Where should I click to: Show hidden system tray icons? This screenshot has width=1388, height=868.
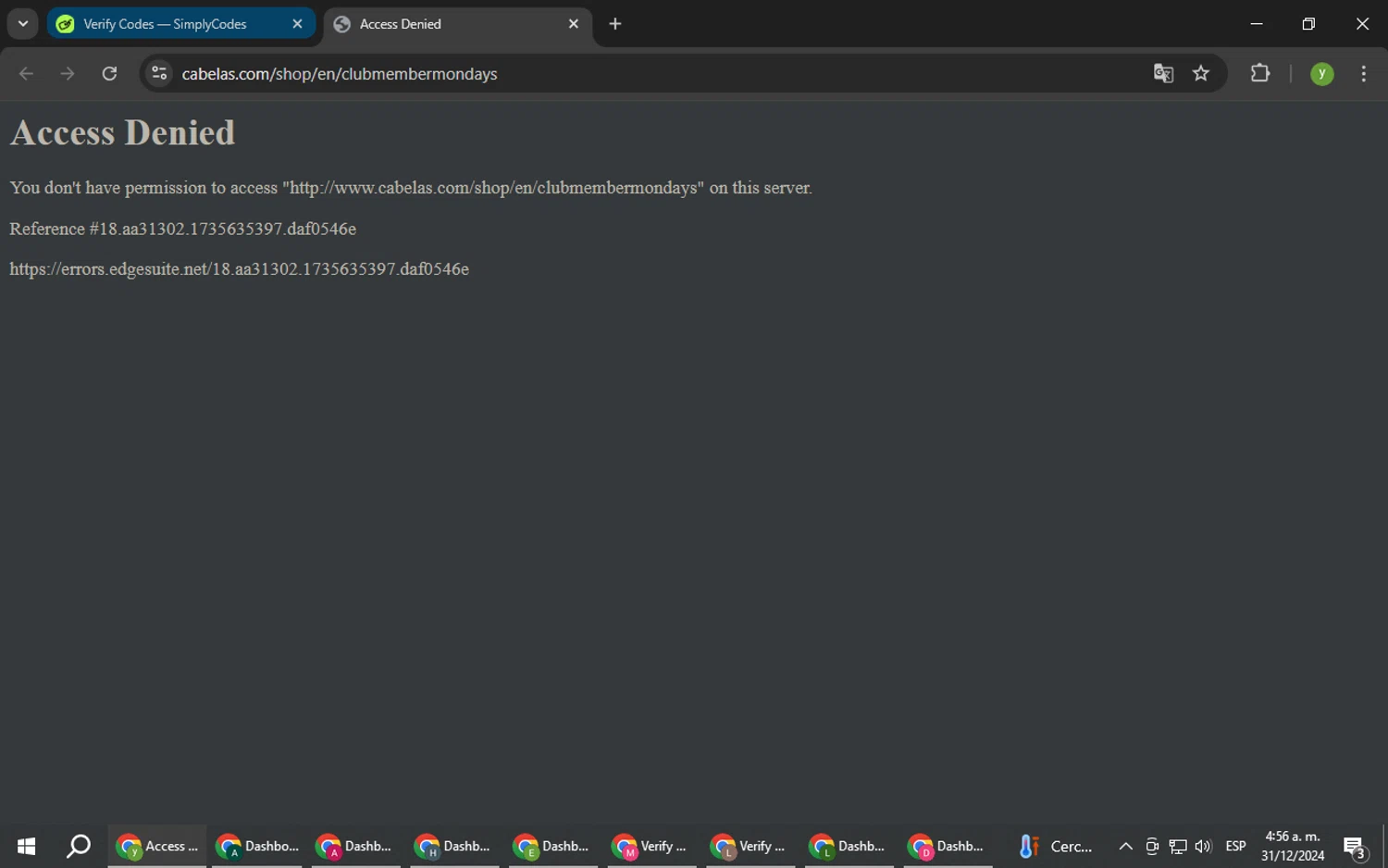[x=1125, y=846]
